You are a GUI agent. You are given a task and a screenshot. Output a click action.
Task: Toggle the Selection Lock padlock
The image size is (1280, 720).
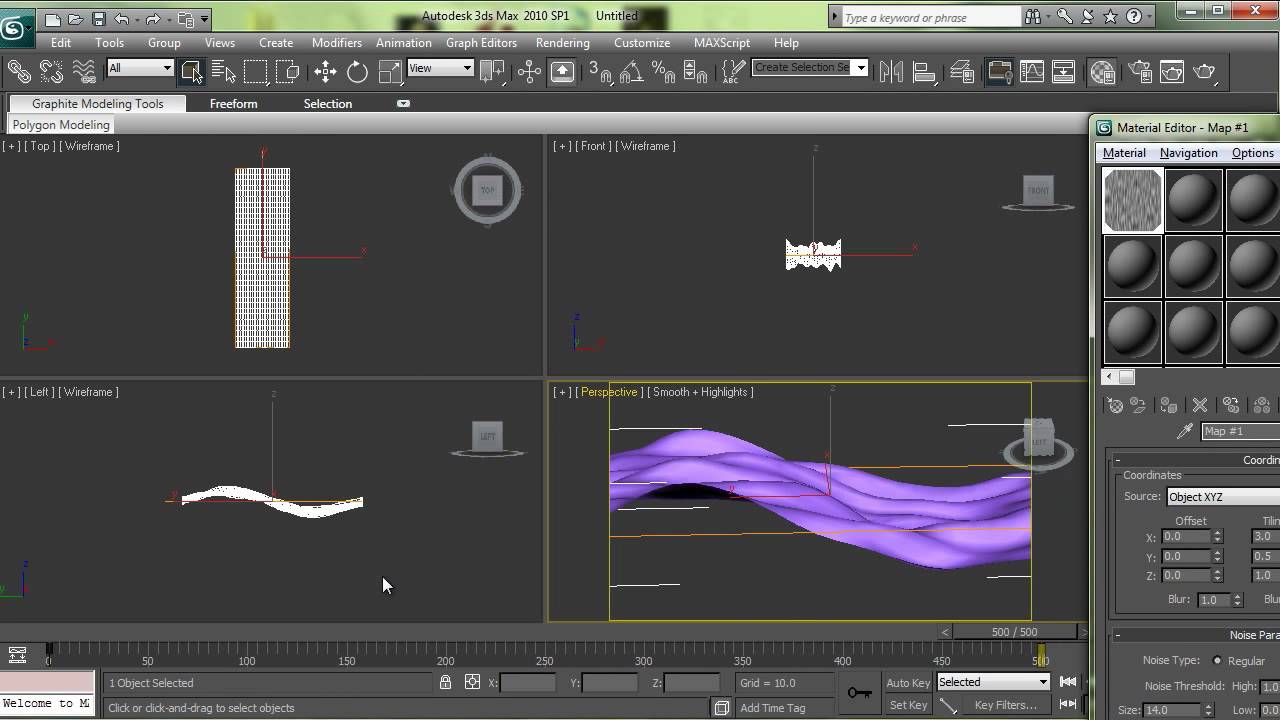click(x=445, y=682)
